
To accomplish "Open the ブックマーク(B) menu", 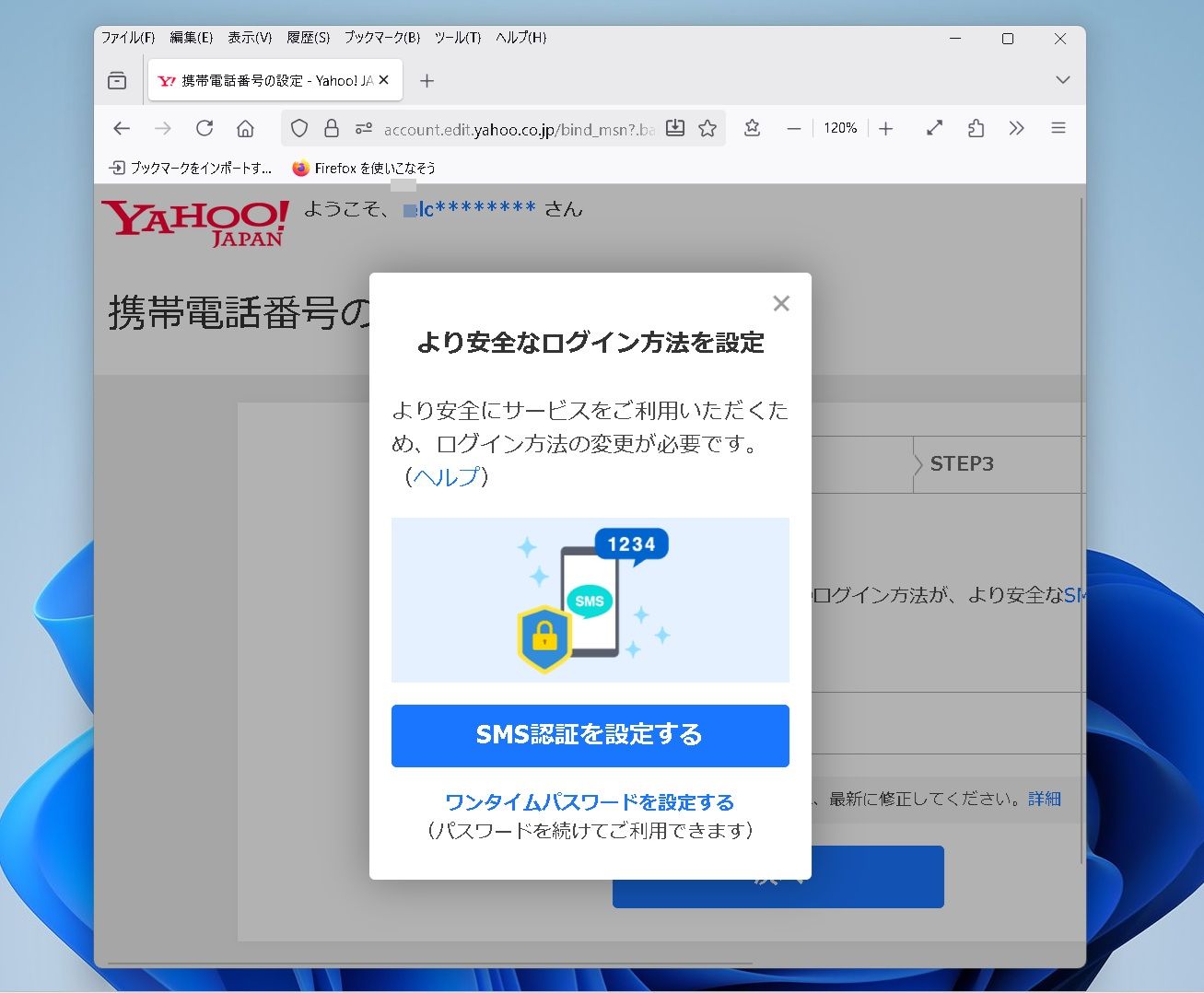I will click(382, 38).
